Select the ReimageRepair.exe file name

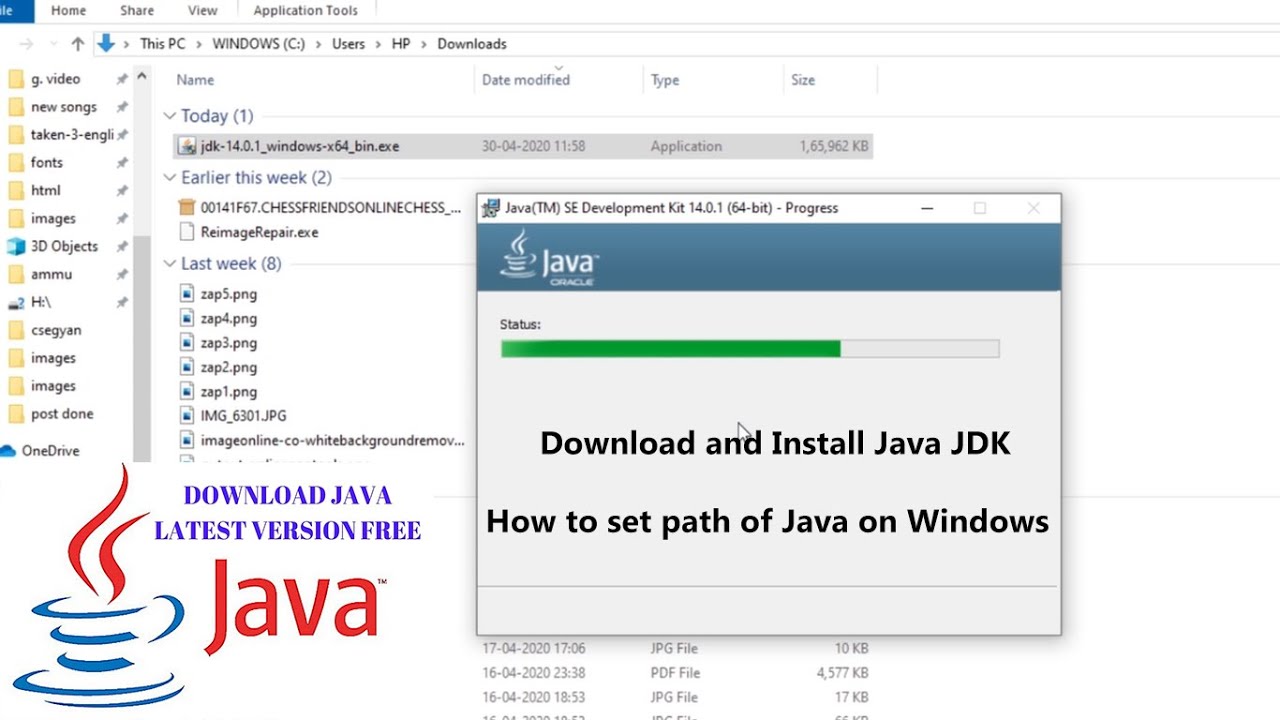click(x=259, y=232)
